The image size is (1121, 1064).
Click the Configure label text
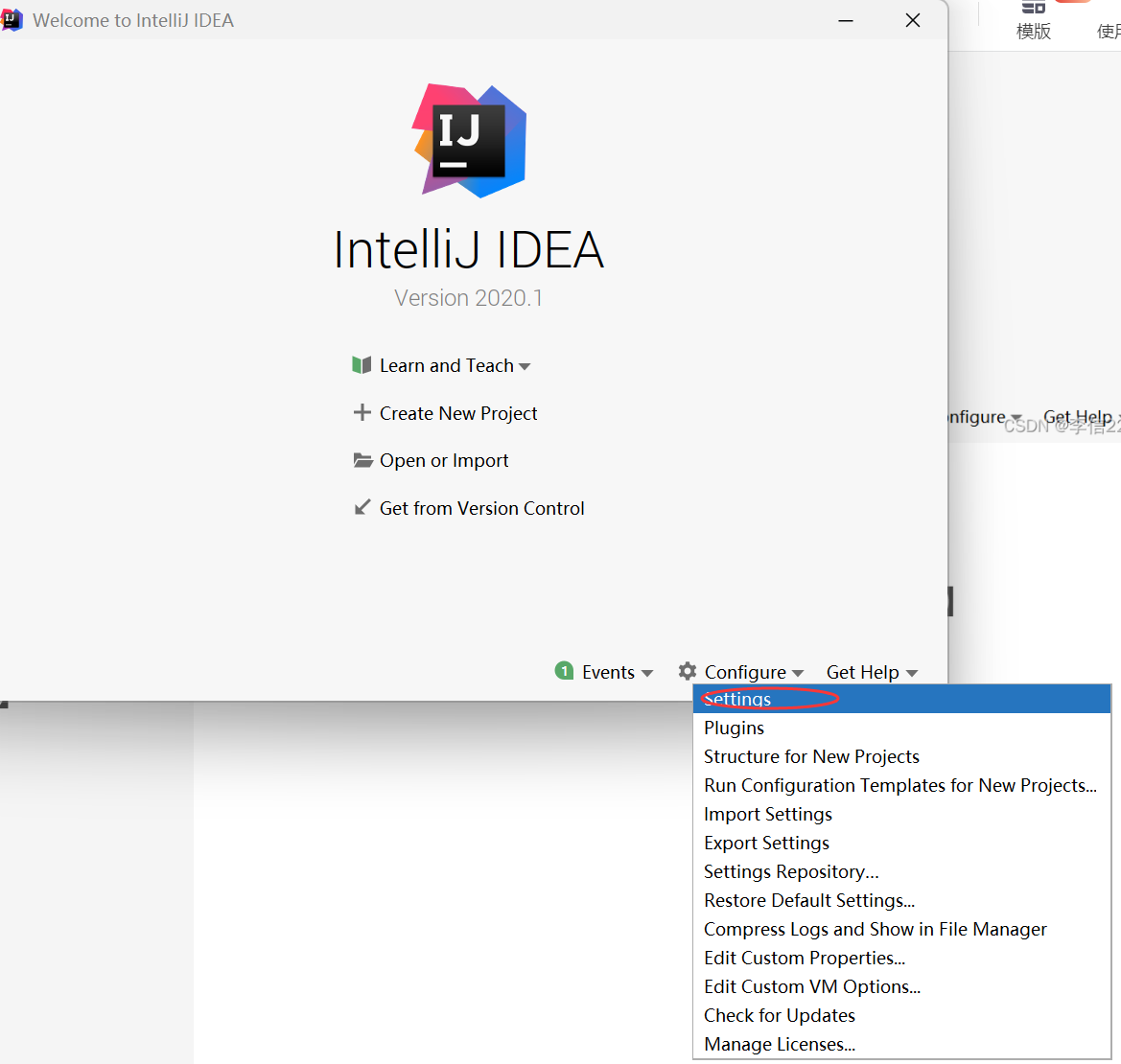[x=745, y=672]
